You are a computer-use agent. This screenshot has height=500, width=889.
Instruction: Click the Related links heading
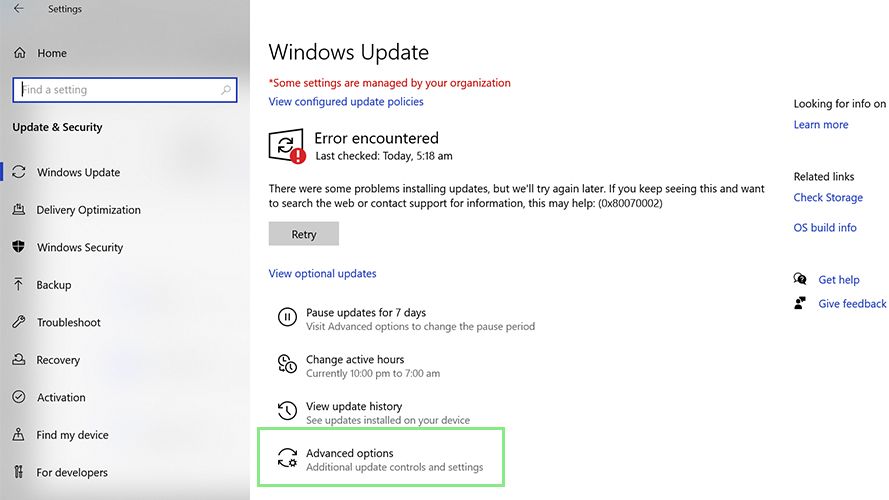[824, 176]
